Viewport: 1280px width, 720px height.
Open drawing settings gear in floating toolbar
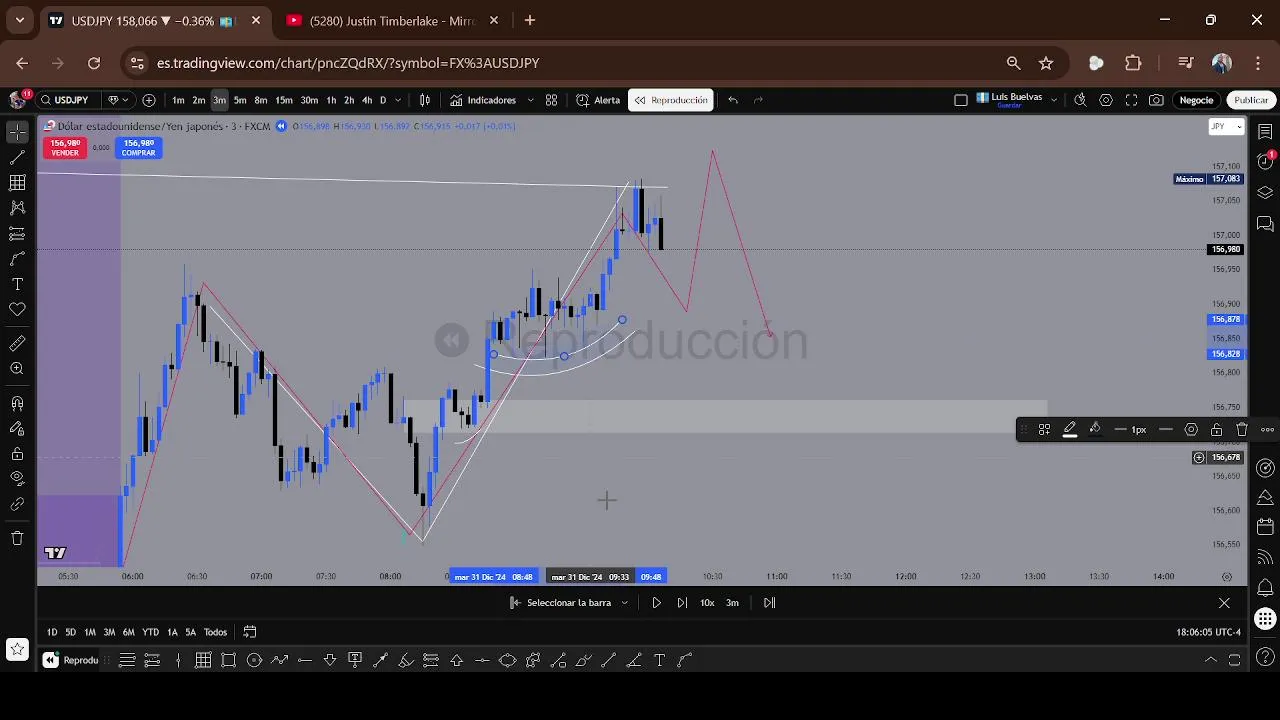point(1191,430)
